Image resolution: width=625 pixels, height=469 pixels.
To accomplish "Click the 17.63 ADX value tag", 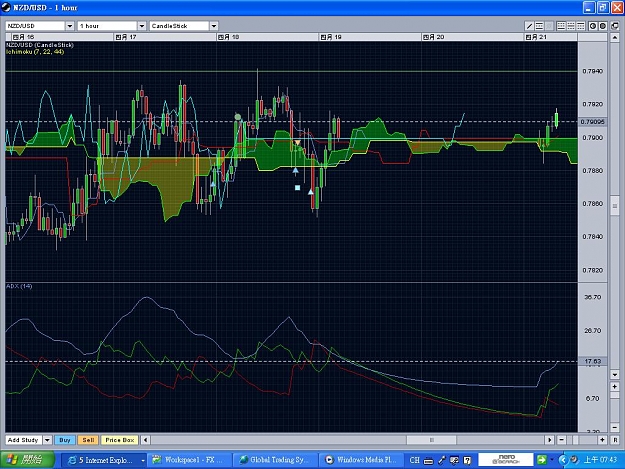I will 593,361.
